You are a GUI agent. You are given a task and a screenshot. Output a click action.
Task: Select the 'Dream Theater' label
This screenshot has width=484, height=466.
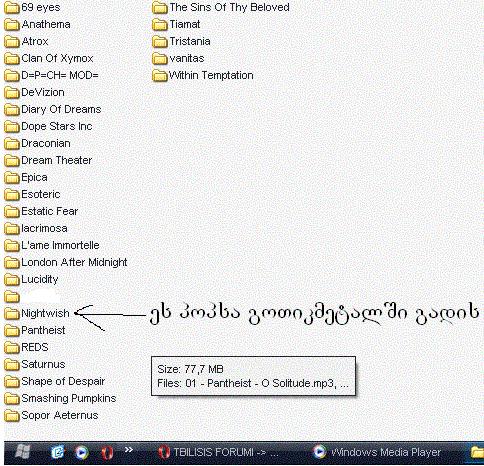coord(56,160)
